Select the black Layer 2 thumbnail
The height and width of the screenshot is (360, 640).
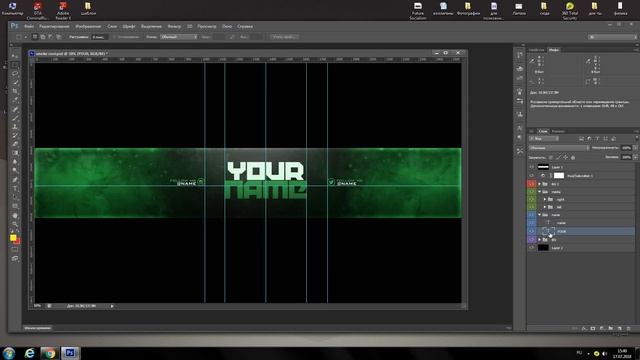coord(543,248)
